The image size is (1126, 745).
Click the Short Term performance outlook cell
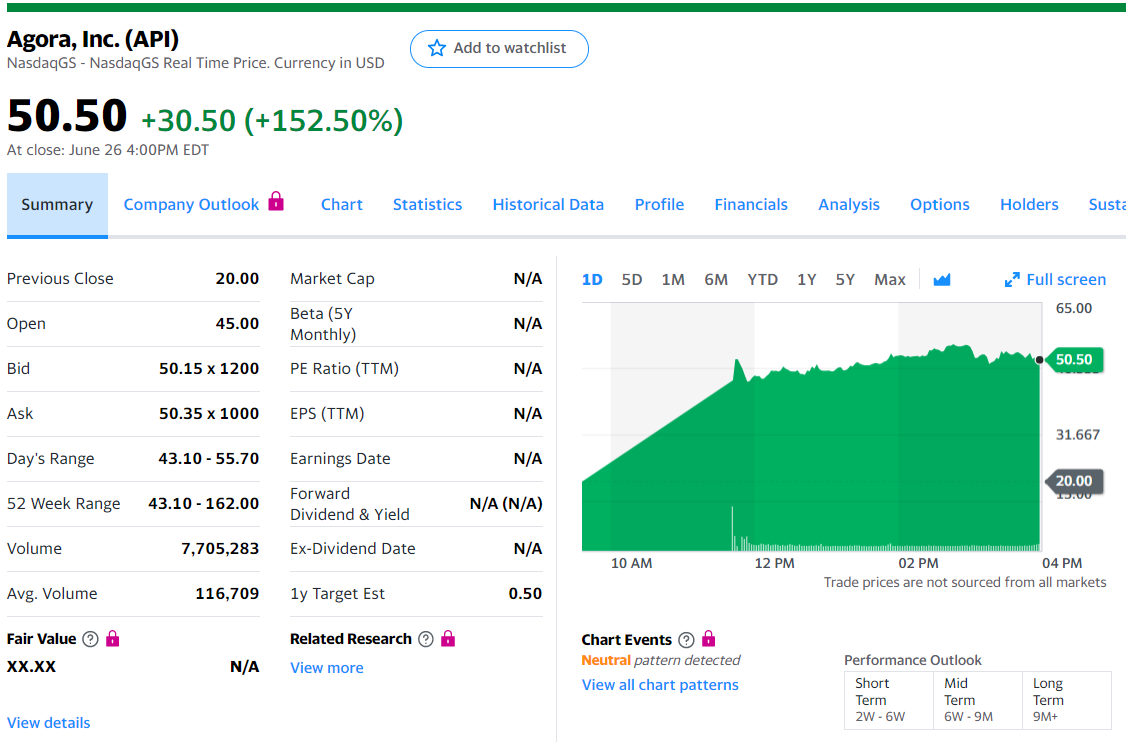point(889,700)
